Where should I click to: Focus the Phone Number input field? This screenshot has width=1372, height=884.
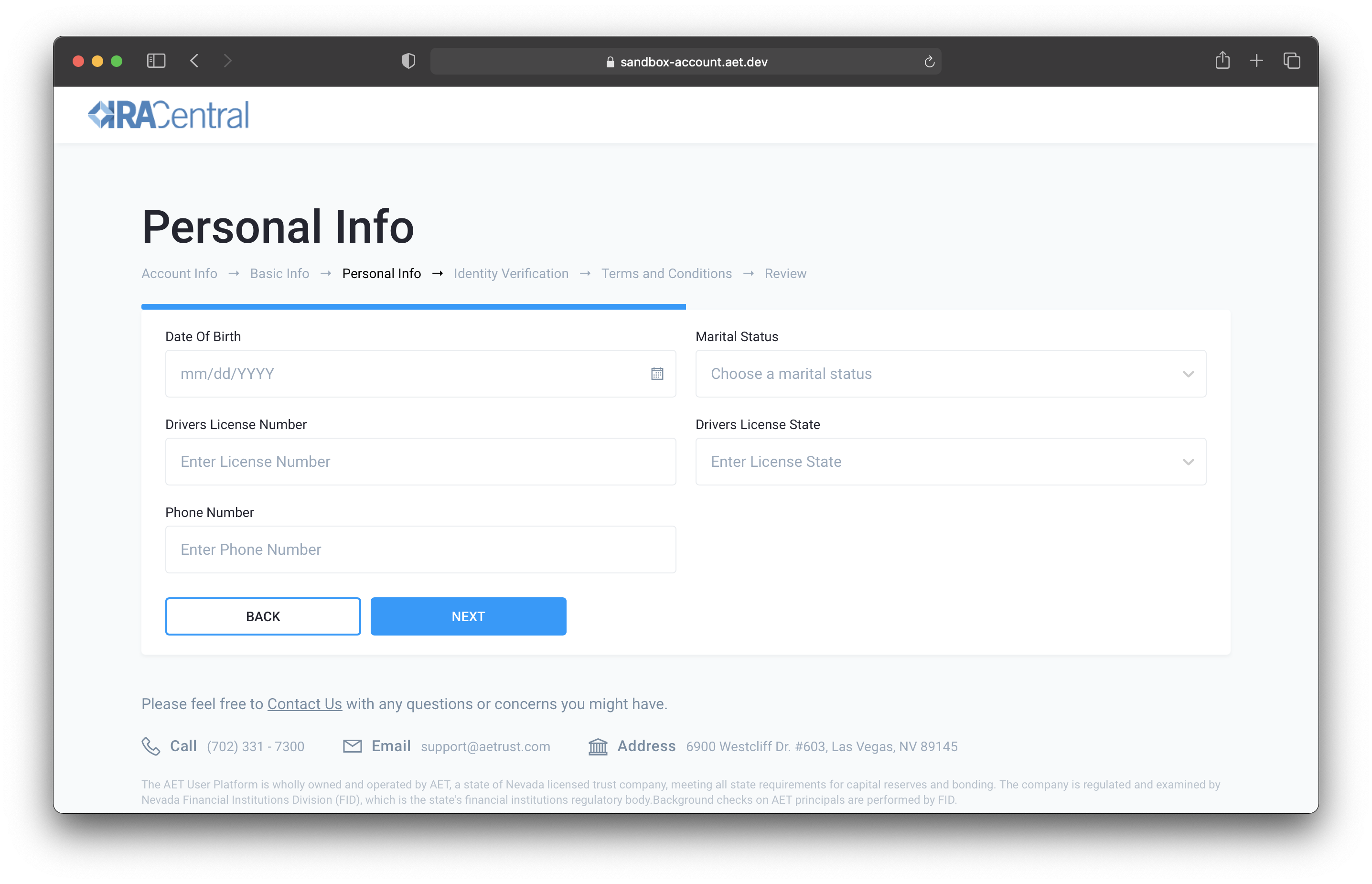pos(420,550)
